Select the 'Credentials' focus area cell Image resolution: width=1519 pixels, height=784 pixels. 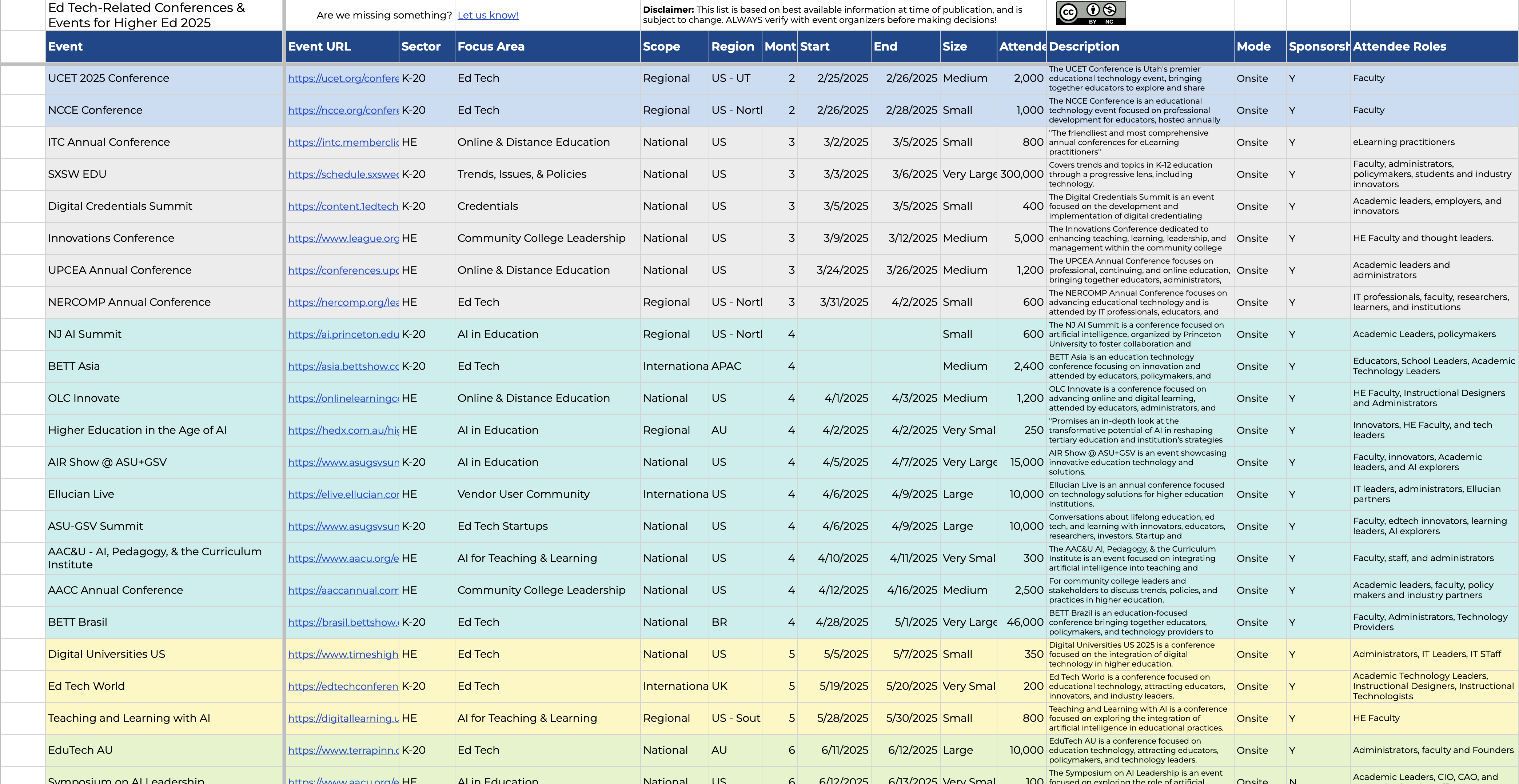click(548, 206)
